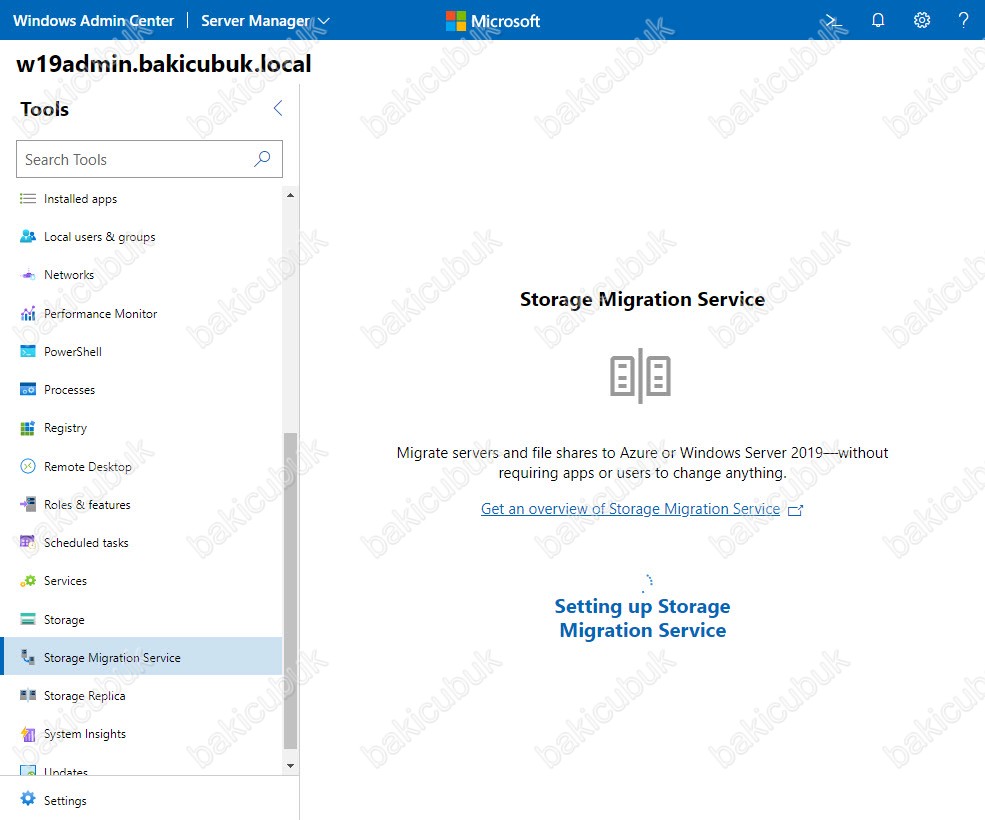Image resolution: width=985 pixels, height=820 pixels.
Task: Select Networks in the tools list
Action: click(x=142, y=275)
